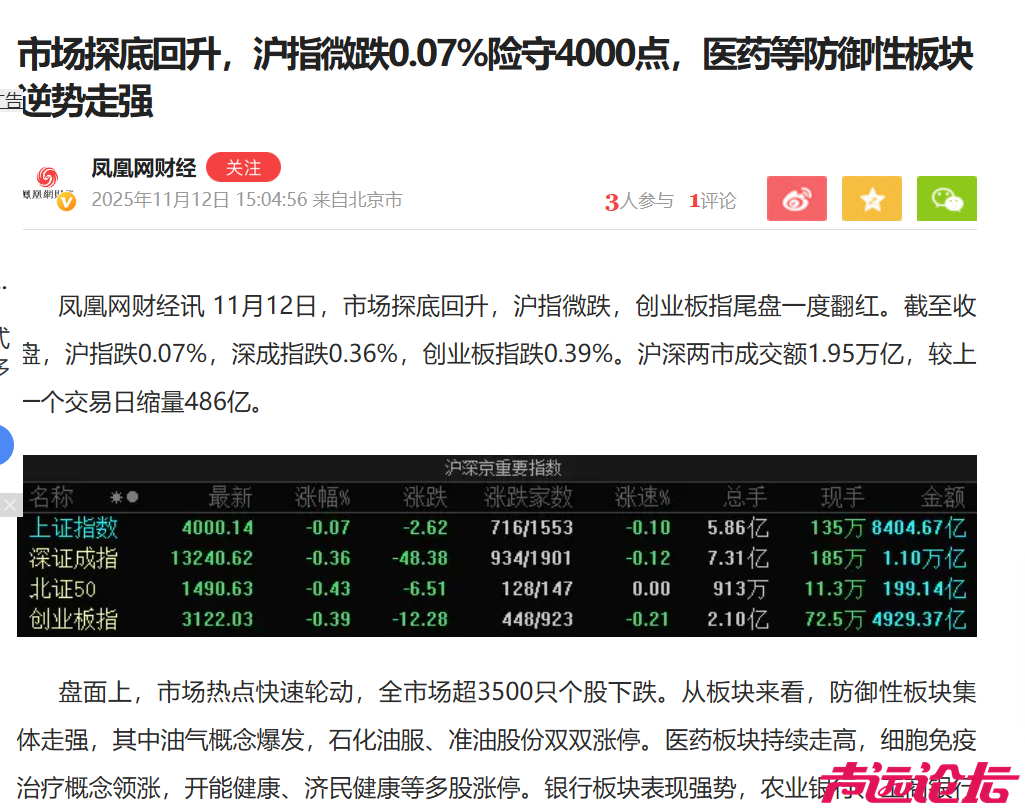Viewport: 1025px width, 808px height.
Task: Click the 8404.67亿 amount value
Action: (x=918, y=528)
